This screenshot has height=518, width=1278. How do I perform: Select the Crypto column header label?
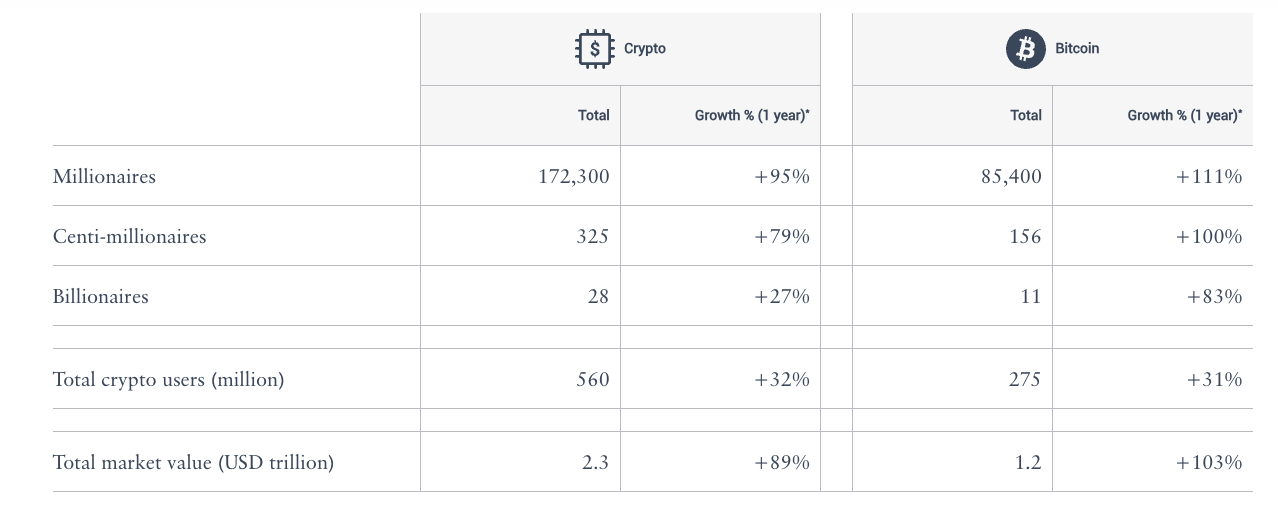pyautogui.click(x=645, y=48)
